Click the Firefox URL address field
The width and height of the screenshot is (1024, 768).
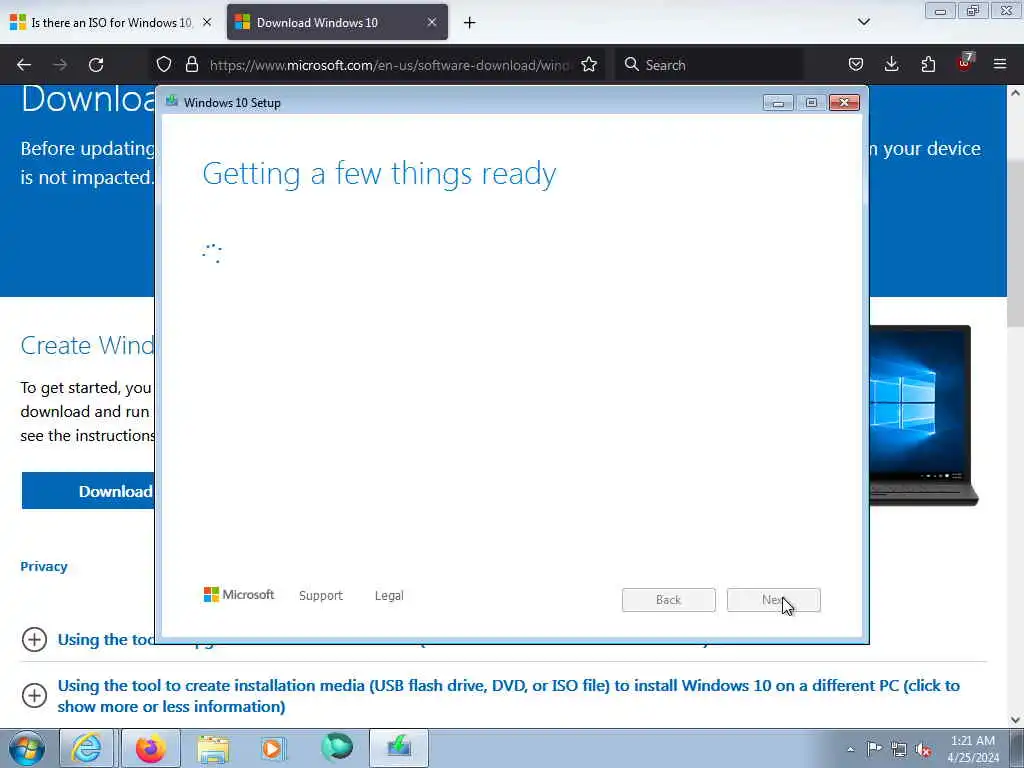pyautogui.click(x=390, y=65)
